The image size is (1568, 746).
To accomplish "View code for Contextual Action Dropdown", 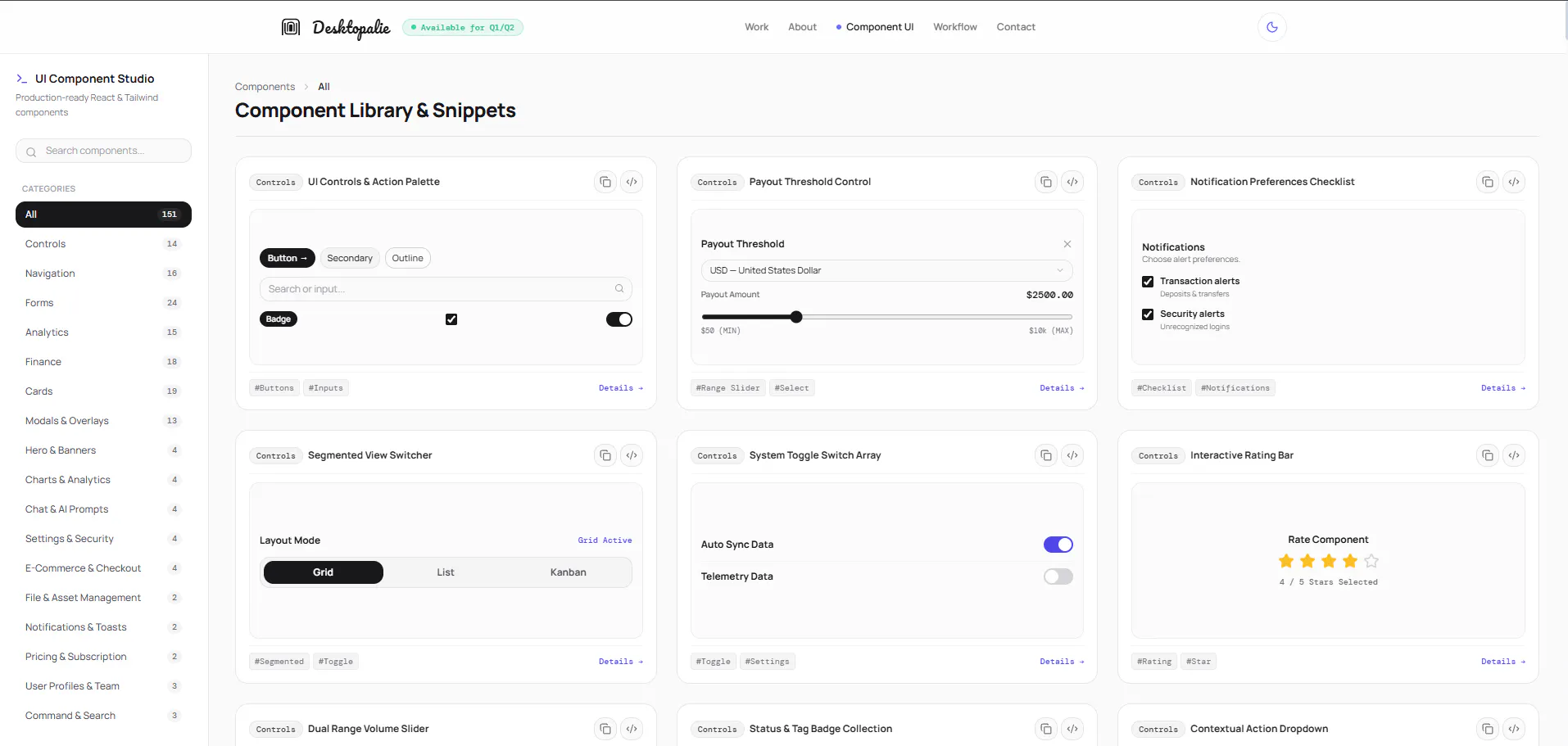I will (1514, 729).
